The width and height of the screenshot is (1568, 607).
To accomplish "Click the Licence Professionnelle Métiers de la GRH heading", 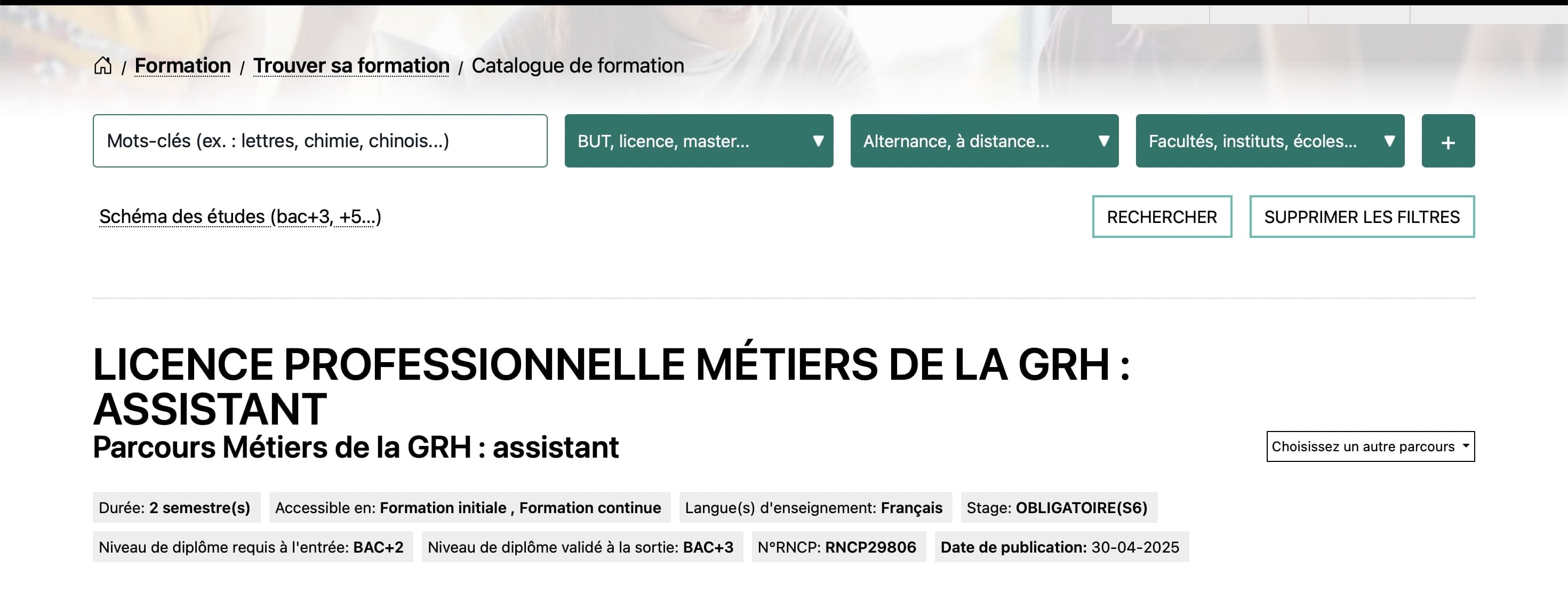I will 611,386.
